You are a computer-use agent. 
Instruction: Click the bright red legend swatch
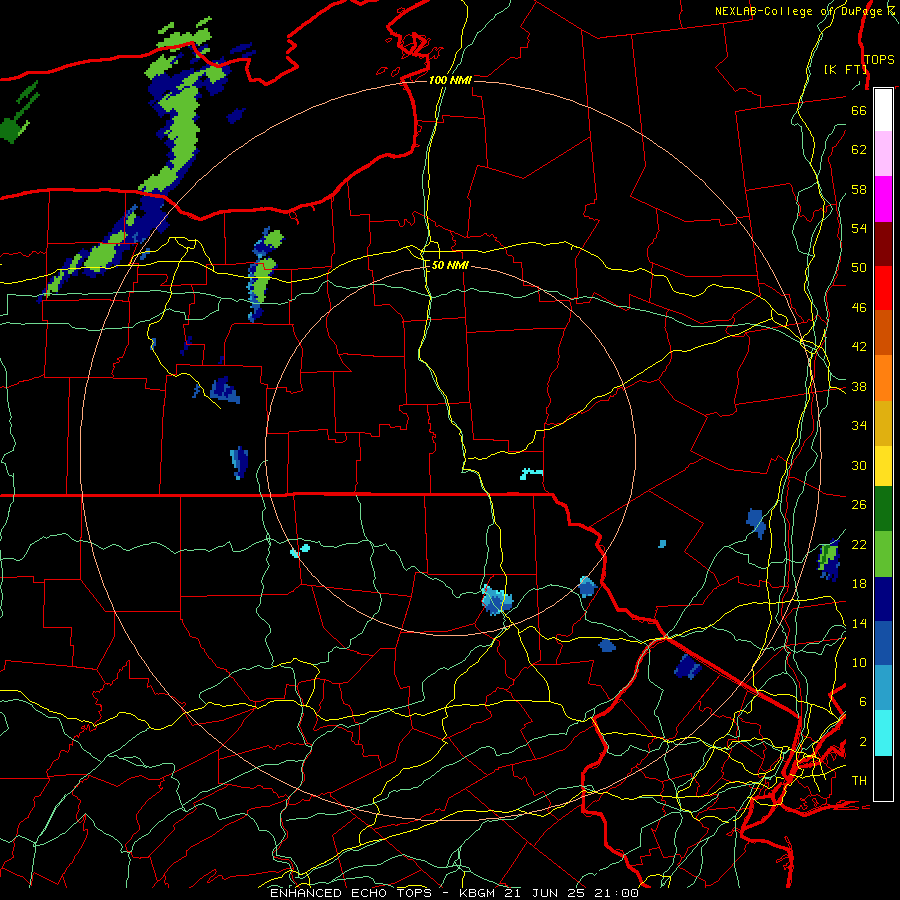pyautogui.click(x=883, y=288)
